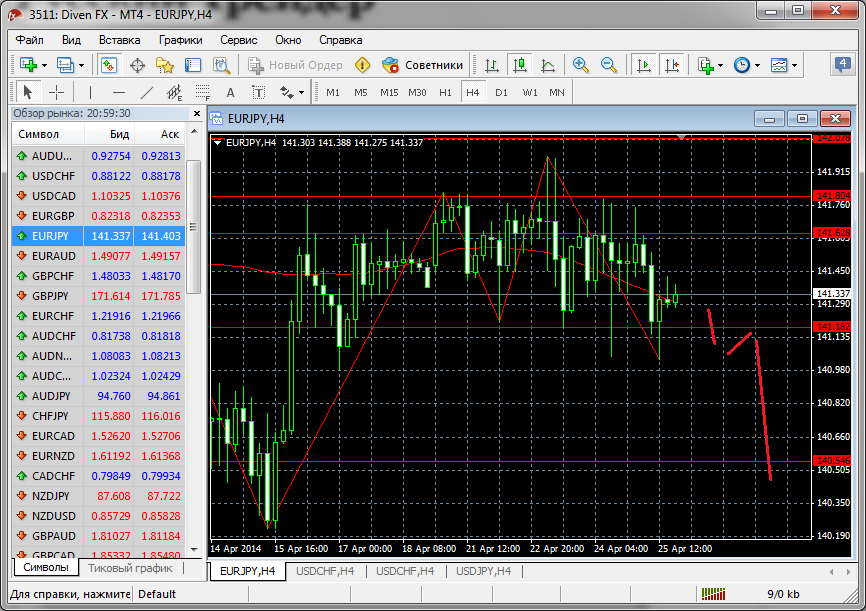Select the cursor arrow tool
Viewport: 866px width, 611px height.
point(27,92)
